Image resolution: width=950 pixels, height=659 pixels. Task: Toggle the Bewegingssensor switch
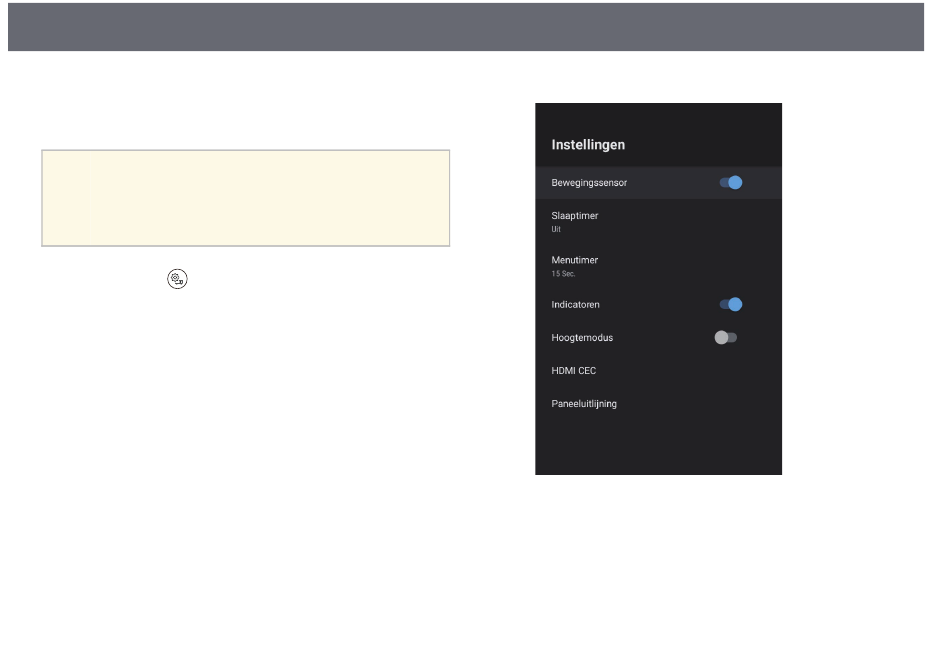(731, 182)
